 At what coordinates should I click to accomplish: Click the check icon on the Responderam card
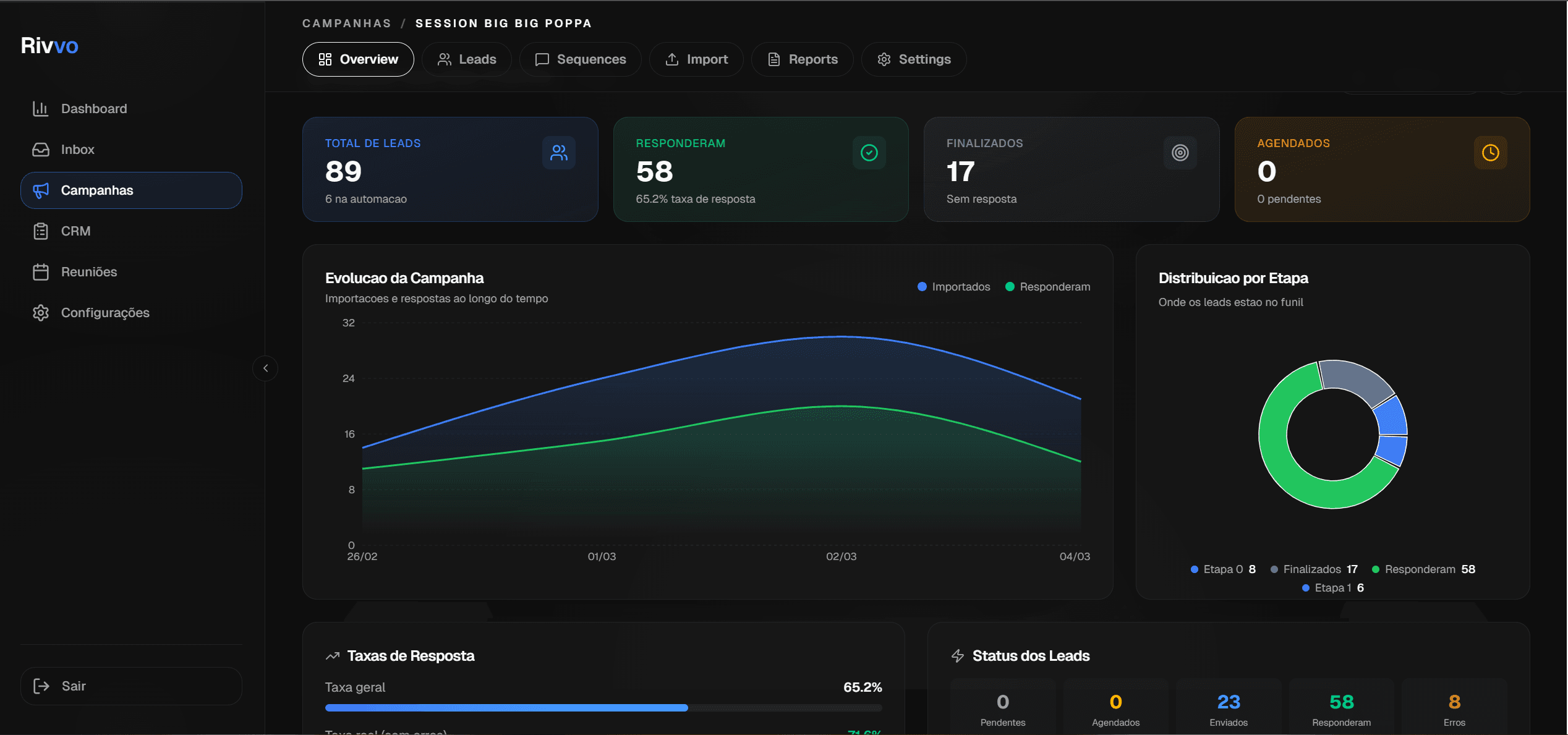point(869,152)
